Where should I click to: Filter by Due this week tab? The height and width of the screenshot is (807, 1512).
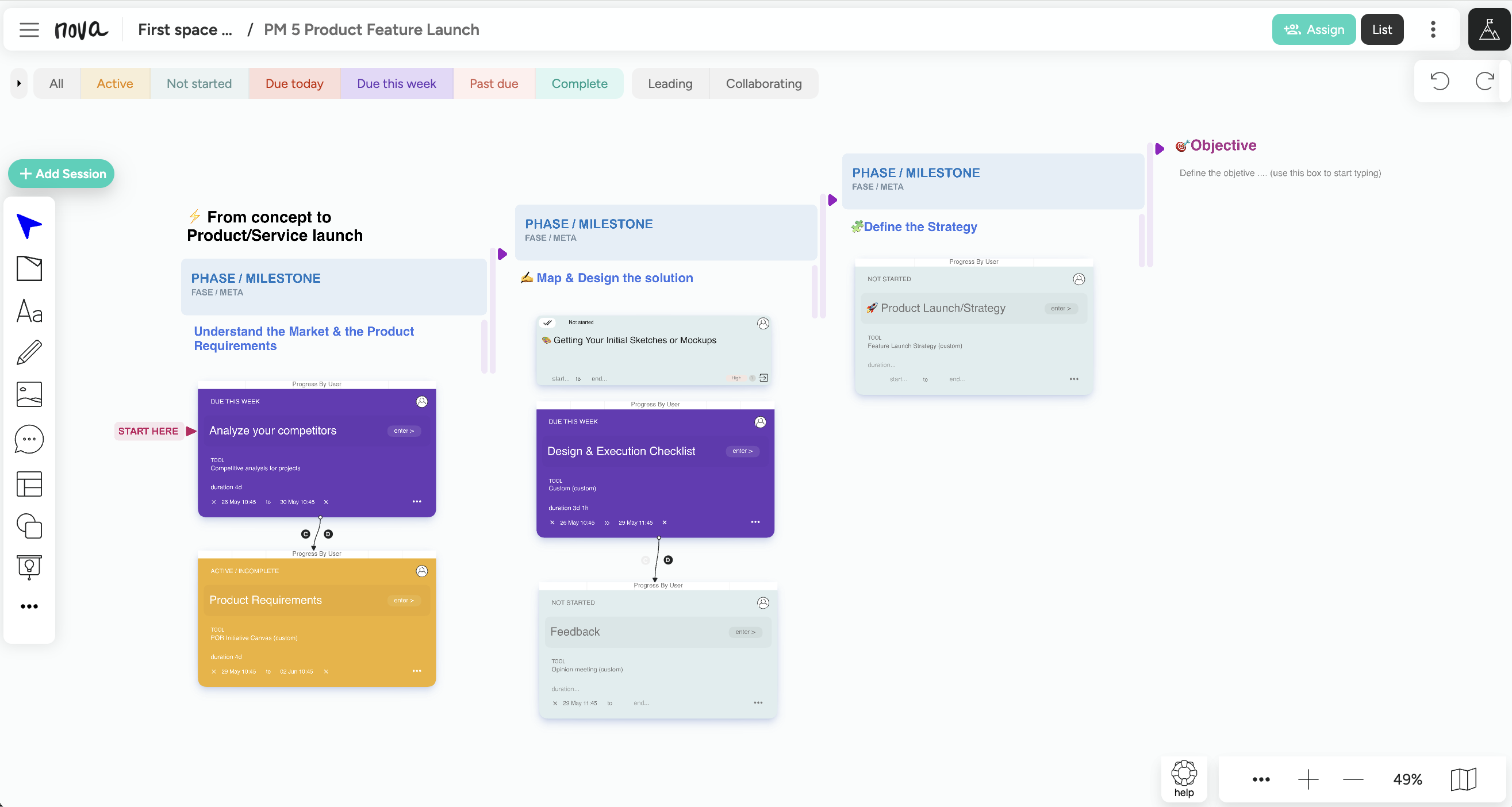[x=396, y=83]
